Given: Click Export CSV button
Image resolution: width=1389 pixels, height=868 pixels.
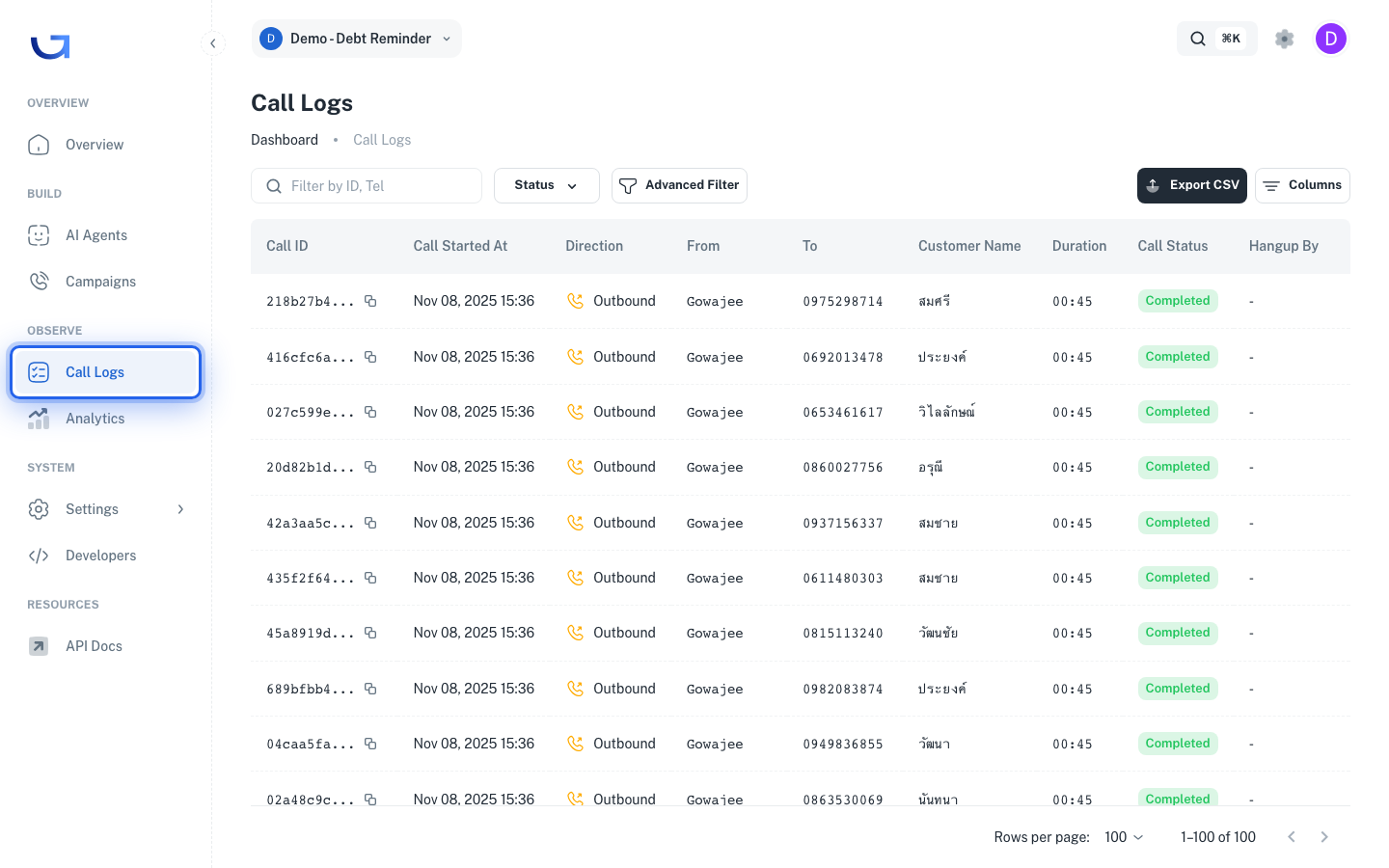Looking at the screenshot, I should (1192, 185).
